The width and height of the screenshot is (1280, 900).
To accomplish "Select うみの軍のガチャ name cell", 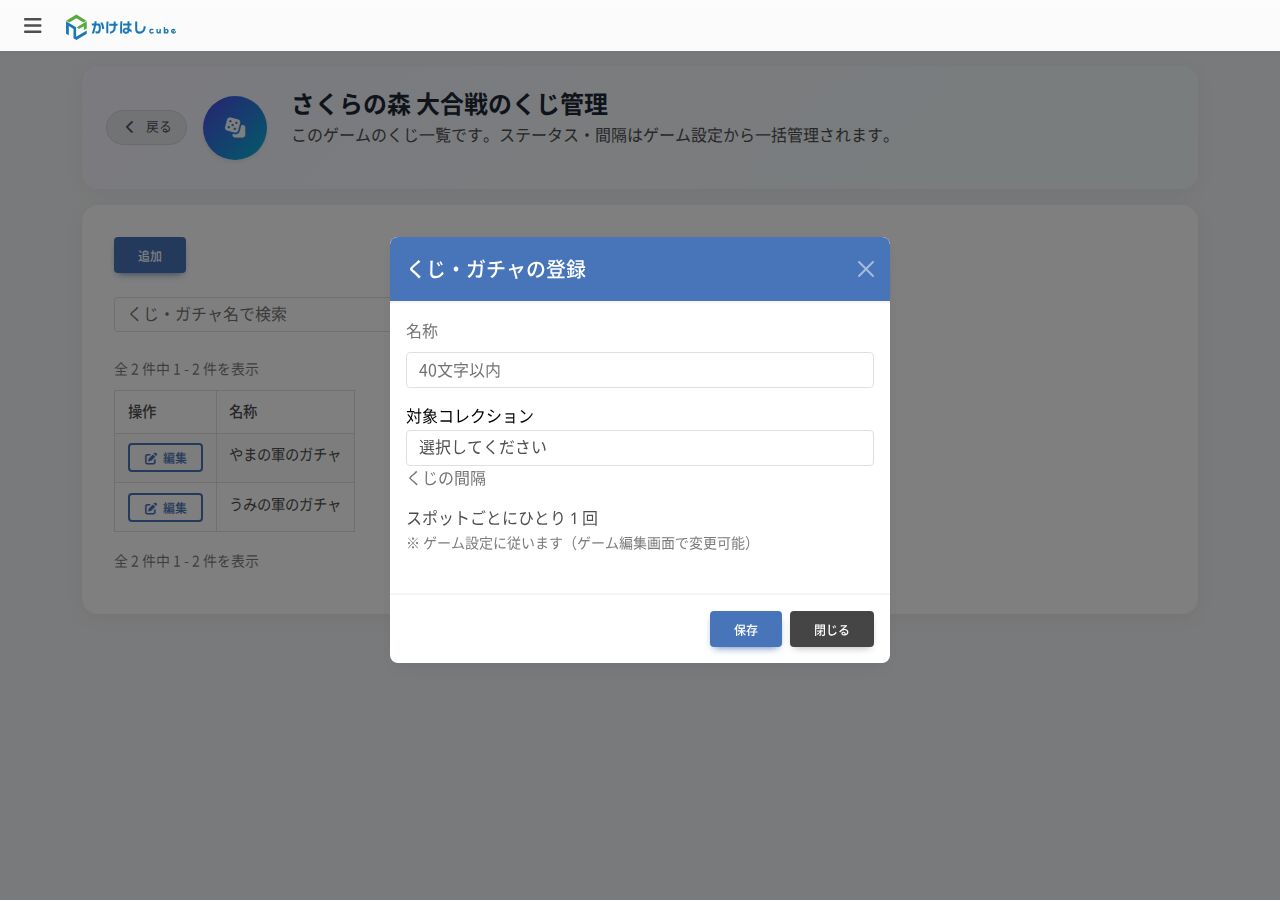I will pyautogui.click(x=285, y=507).
